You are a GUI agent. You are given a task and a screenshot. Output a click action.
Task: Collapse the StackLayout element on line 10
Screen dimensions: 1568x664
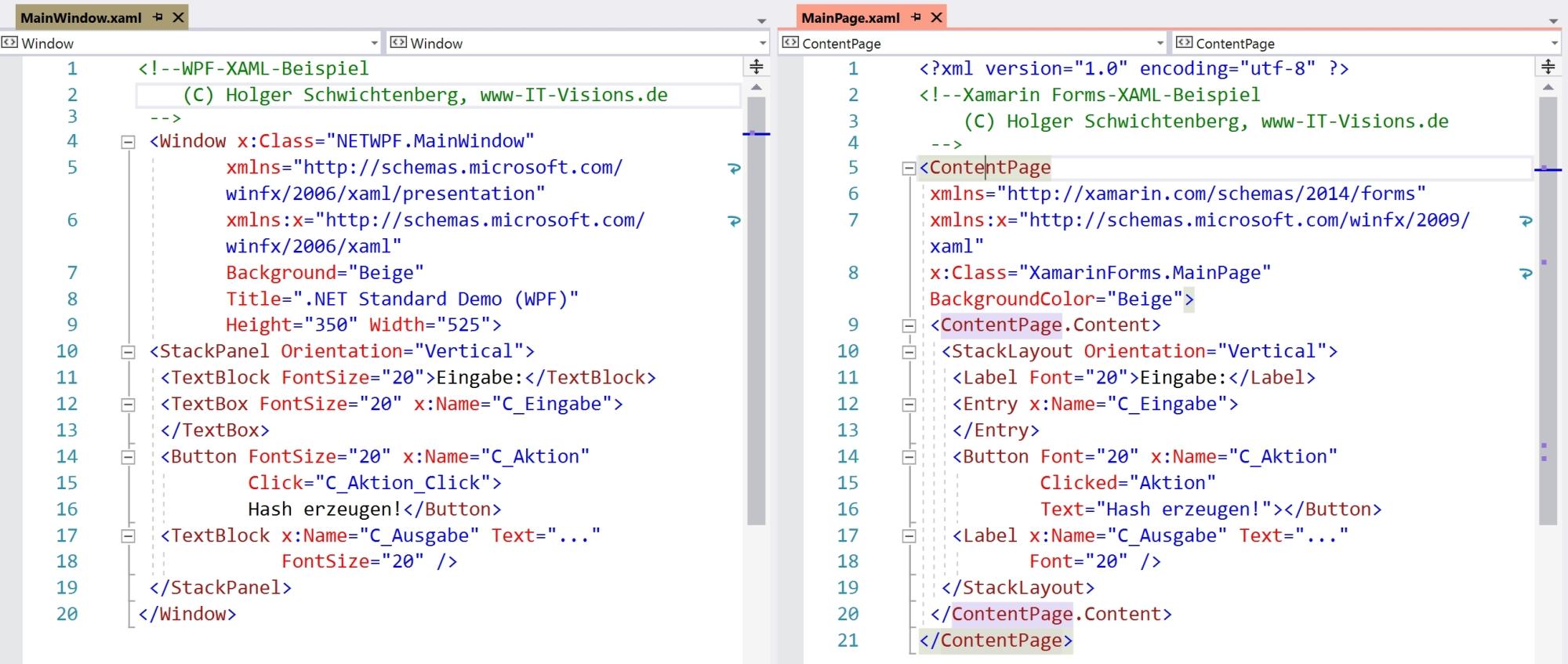[x=909, y=353]
